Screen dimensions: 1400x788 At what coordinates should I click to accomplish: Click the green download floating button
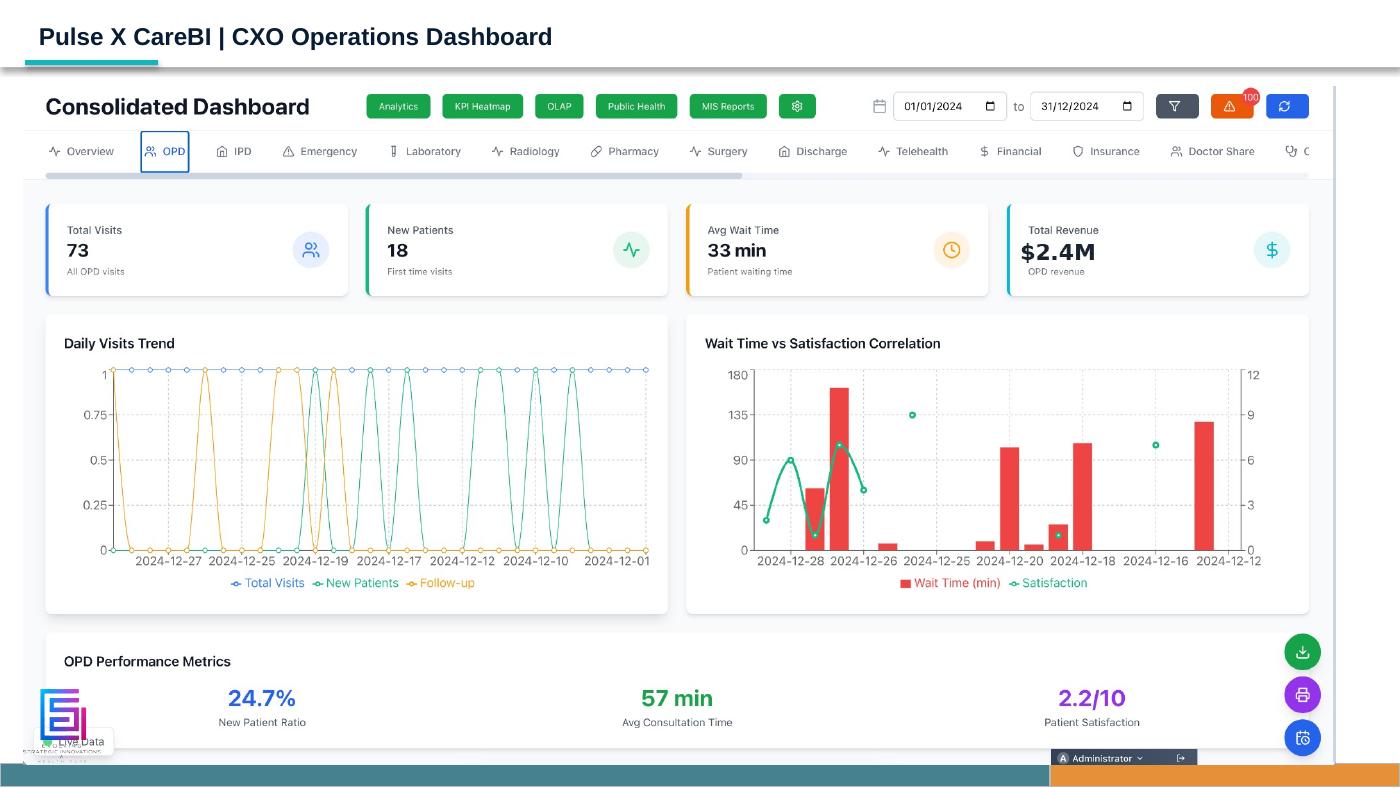click(x=1303, y=652)
